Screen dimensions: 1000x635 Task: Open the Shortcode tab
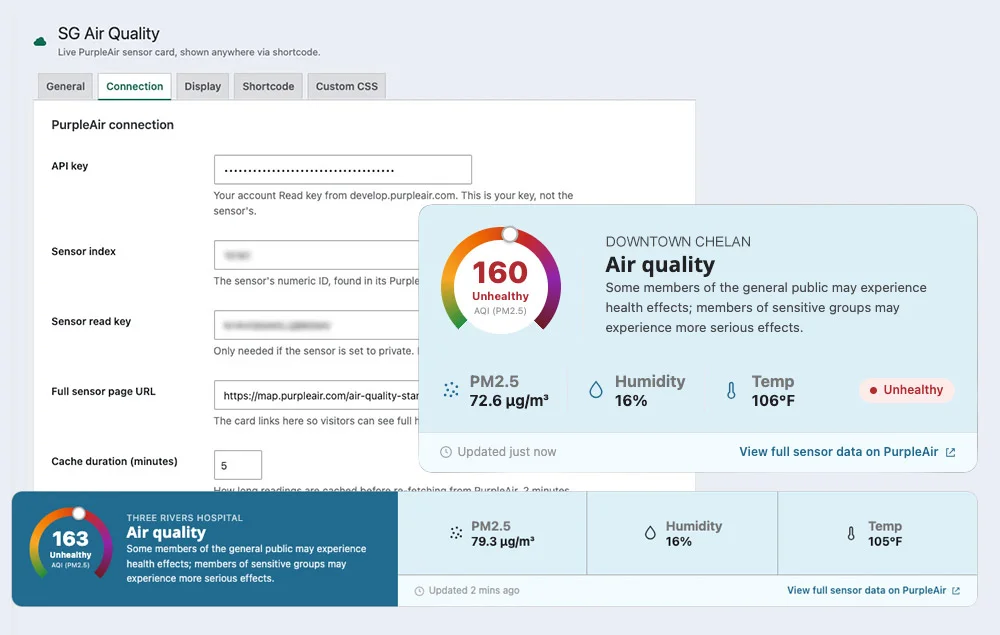pyautogui.click(x=268, y=86)
